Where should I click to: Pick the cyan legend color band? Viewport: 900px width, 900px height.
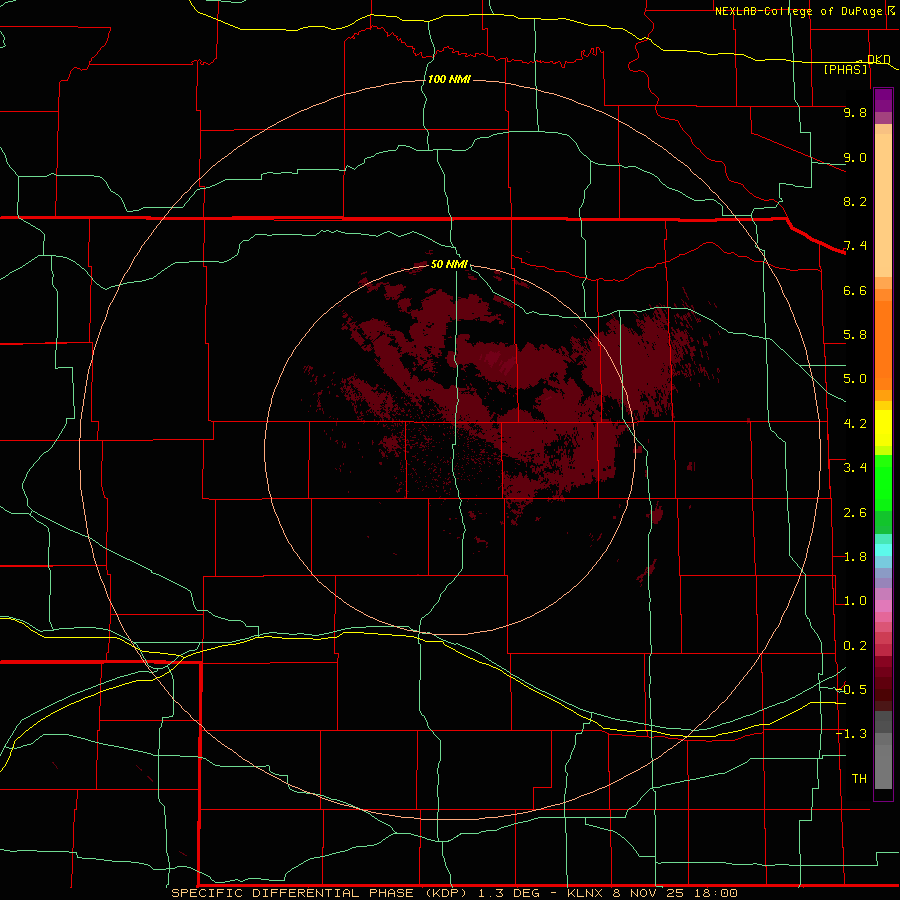click(883, 550)
